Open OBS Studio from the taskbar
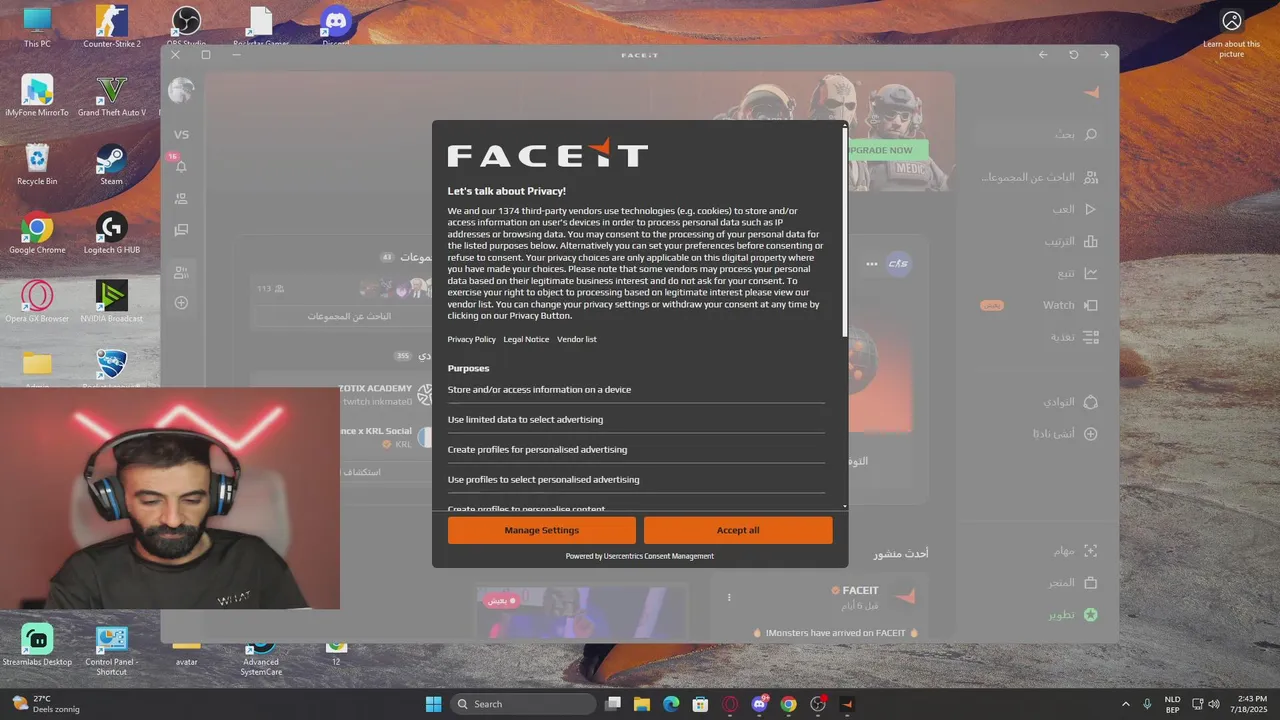 point(818,704)
